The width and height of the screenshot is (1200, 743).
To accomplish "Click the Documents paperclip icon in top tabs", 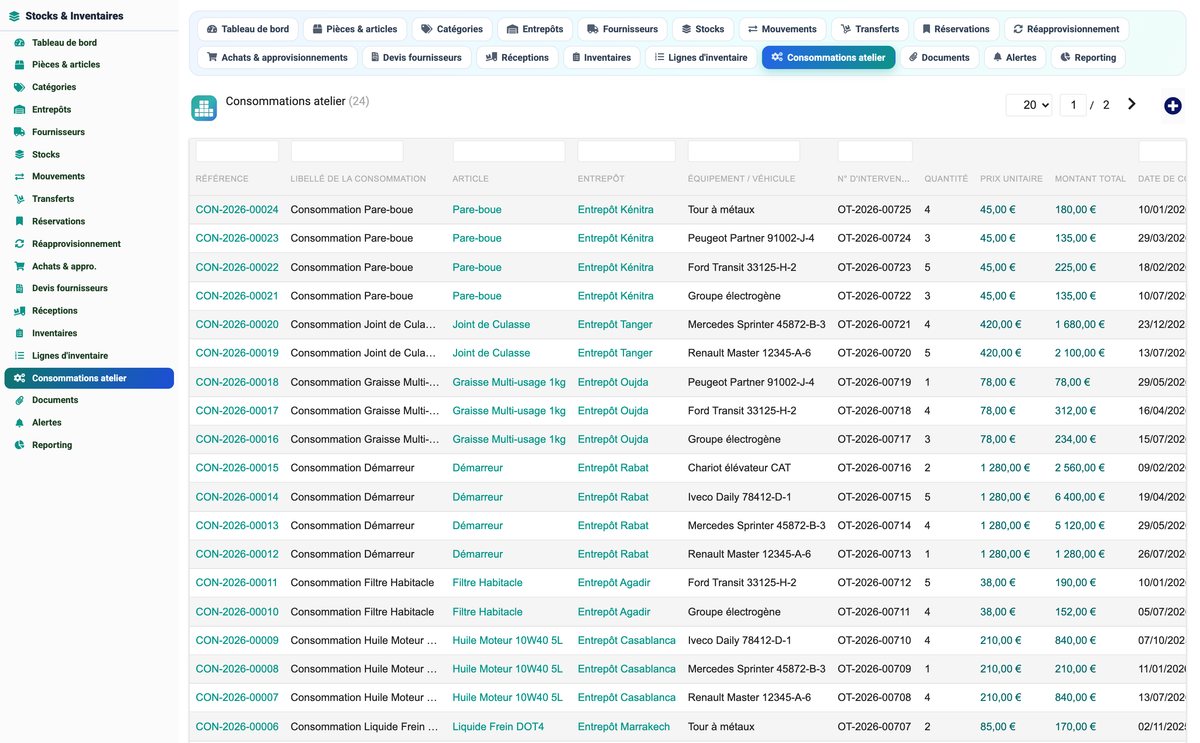I will [x=913, y=58].
